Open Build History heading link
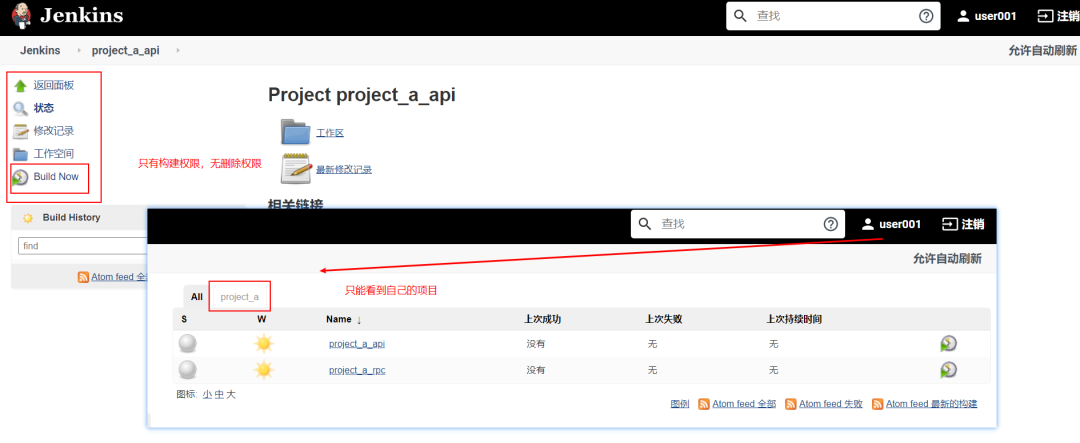The height and width of the screenshot is (443, 1080). pyautogui.click(x=71, y=218)
